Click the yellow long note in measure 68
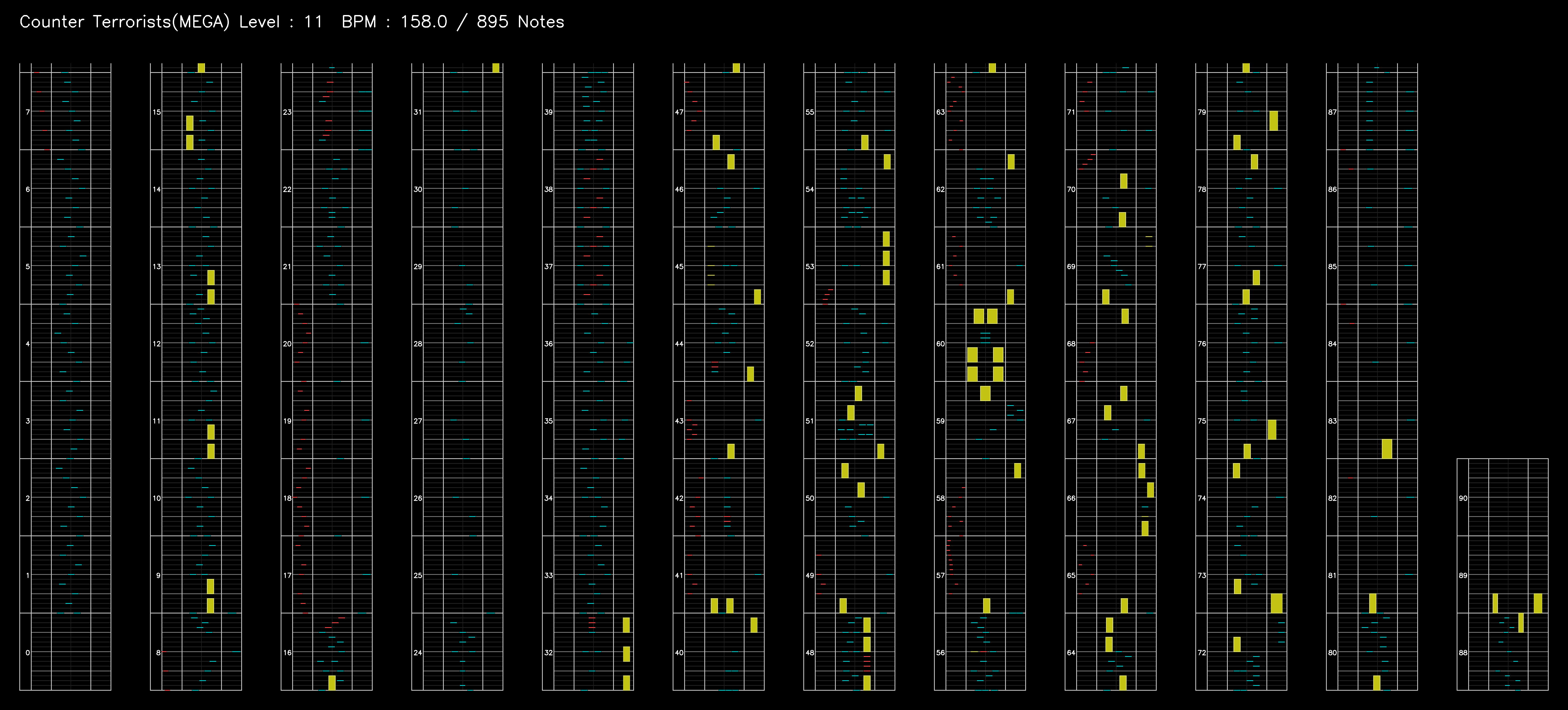 [x=1125, y=316]
